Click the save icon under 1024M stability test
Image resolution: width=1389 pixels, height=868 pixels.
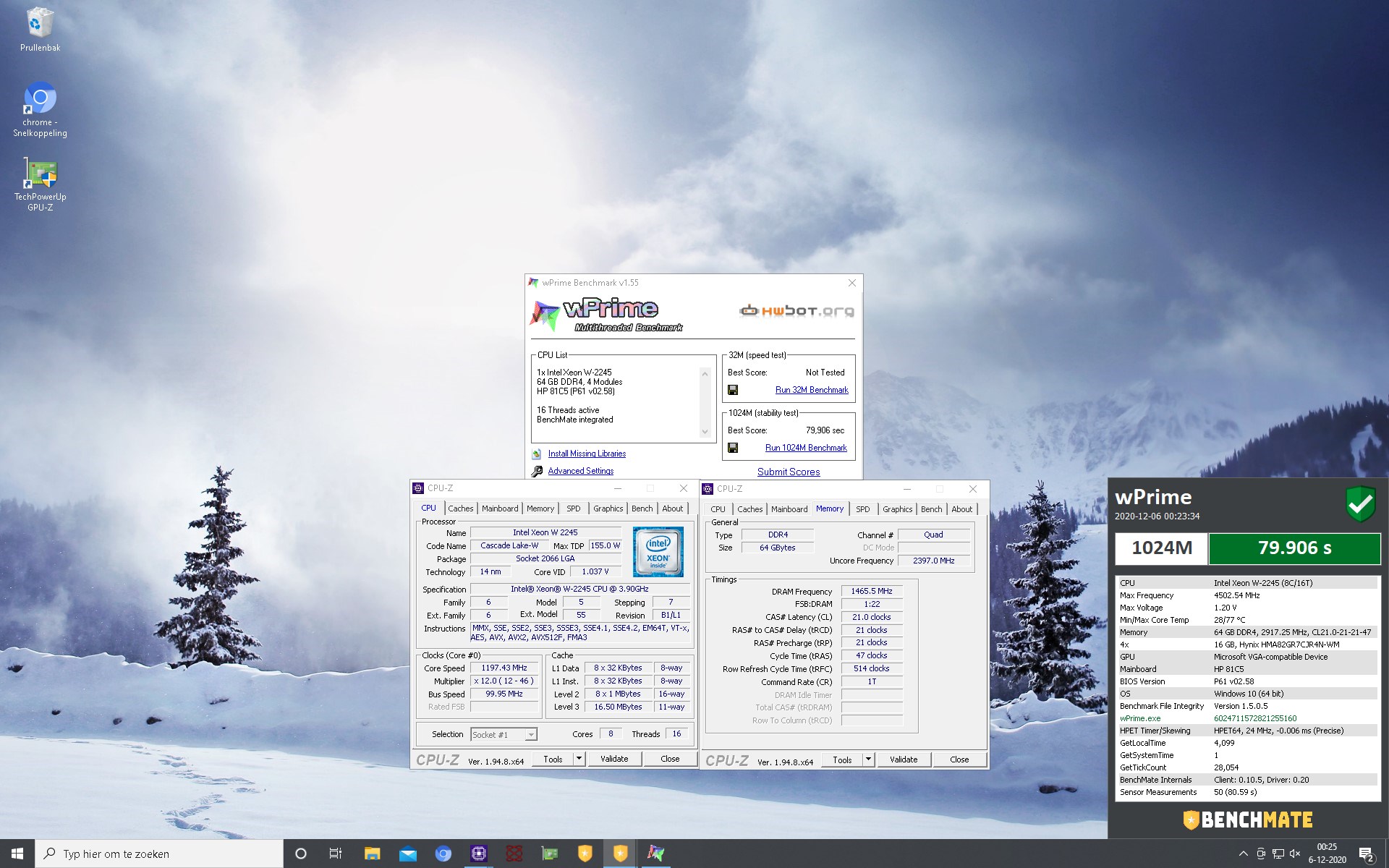733,448
